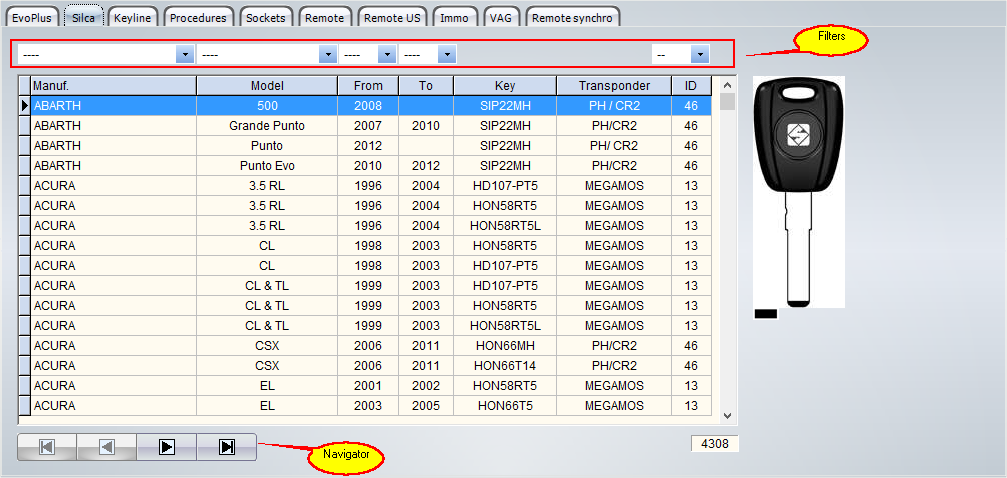Go to next record in navigator
1007x478 pixels.
pos(166,447)
